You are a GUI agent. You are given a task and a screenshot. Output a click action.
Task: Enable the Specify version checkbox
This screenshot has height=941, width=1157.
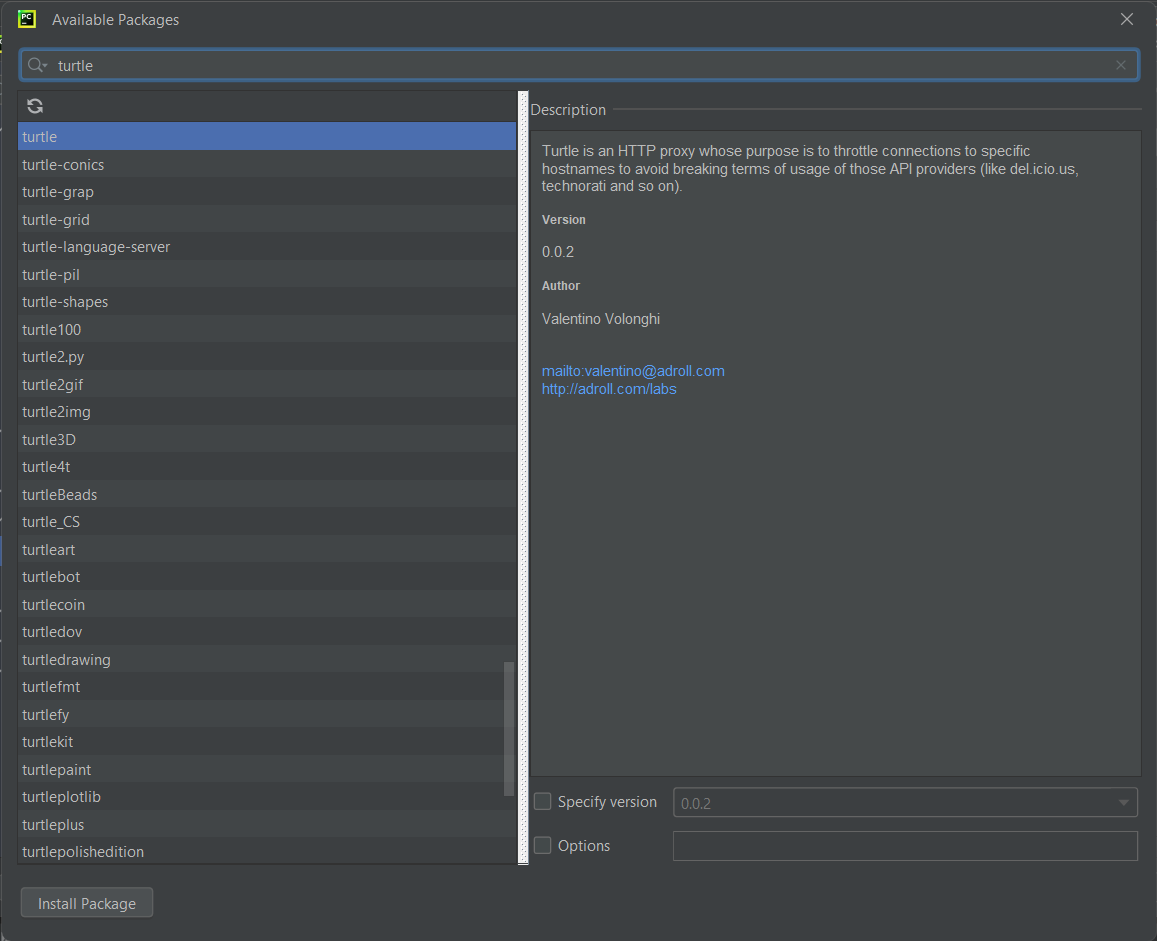point(543,801)
